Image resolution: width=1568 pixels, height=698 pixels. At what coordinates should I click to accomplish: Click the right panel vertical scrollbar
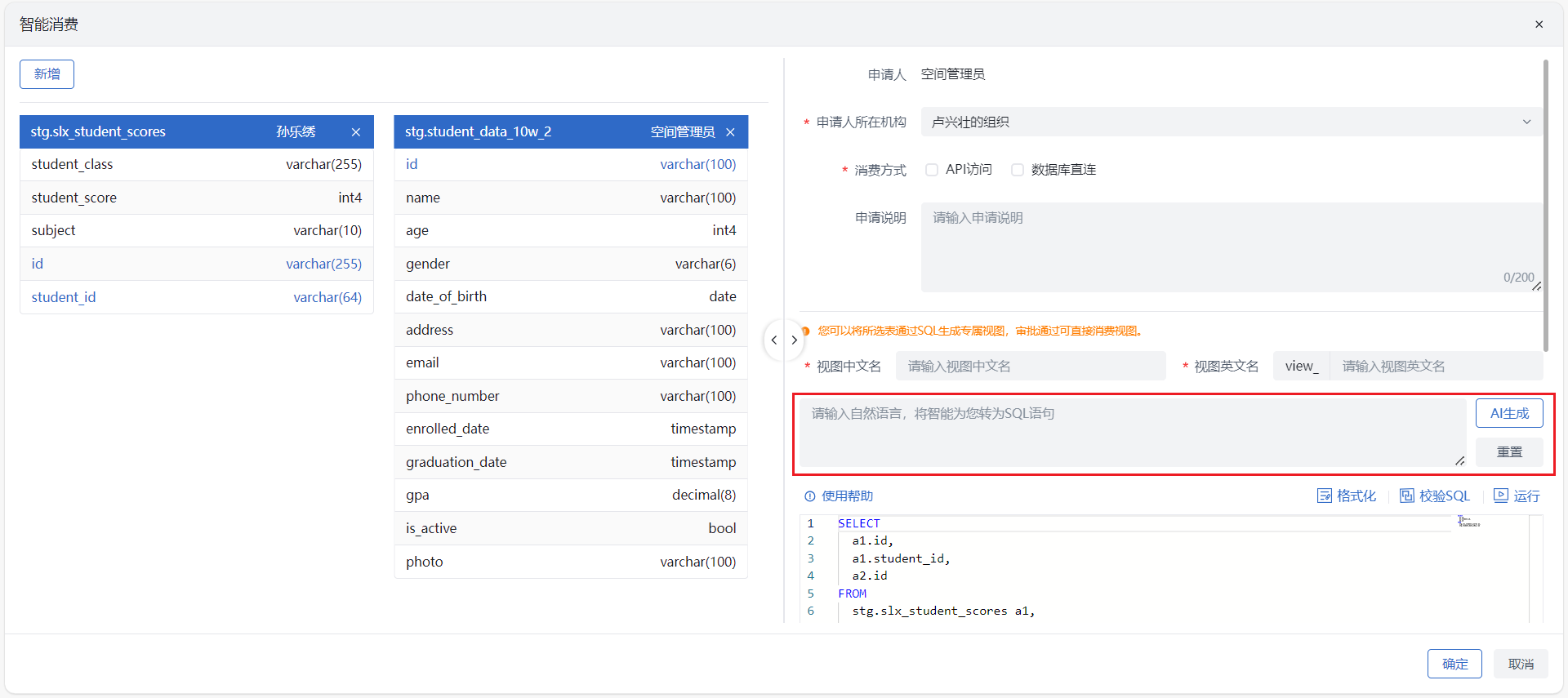(x=1545, y=206)
